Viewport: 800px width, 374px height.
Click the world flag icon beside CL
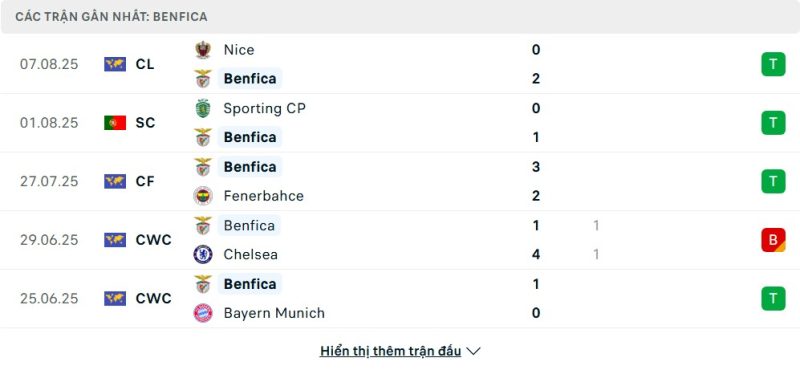[115, 64]
